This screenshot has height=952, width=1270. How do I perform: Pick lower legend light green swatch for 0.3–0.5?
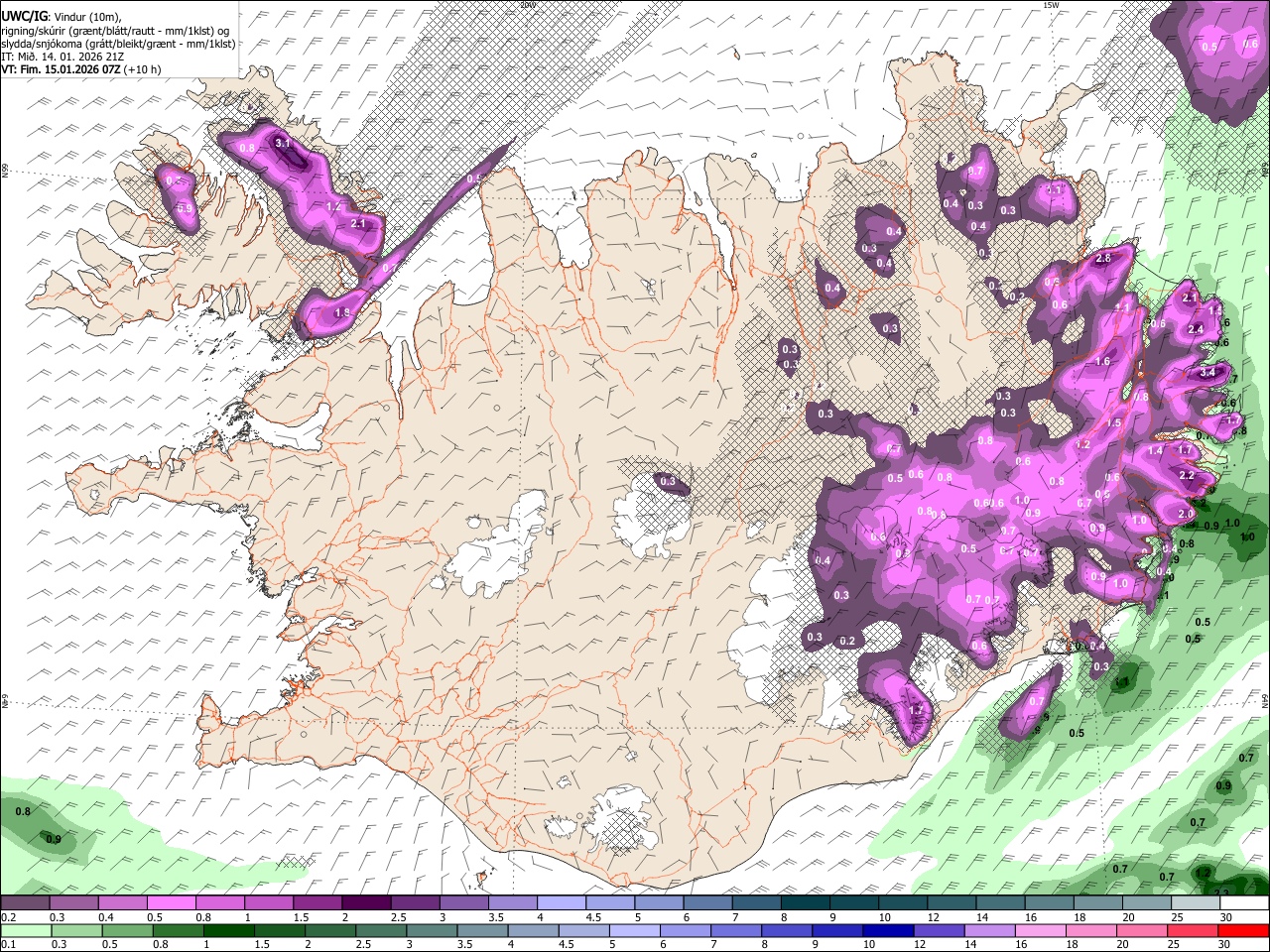point(75,931)
